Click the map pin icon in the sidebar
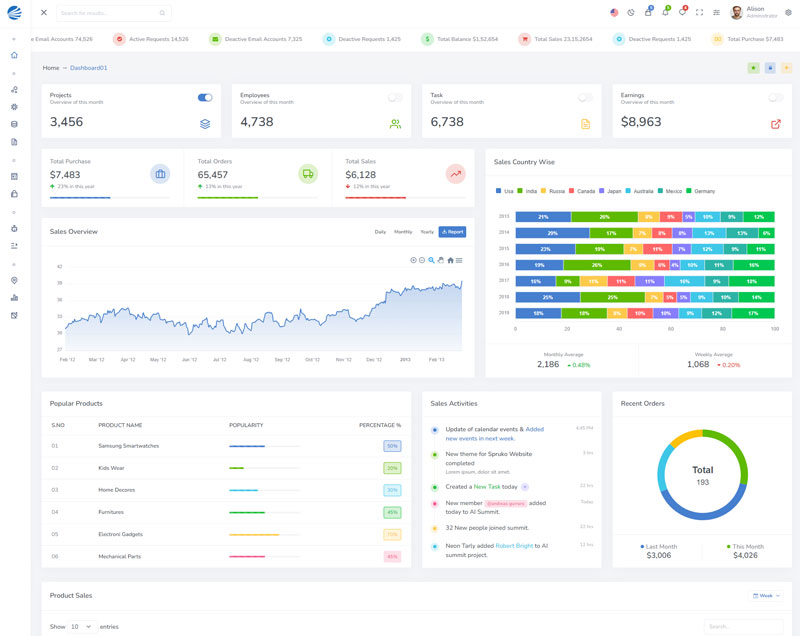This screenshot has height=636, width=800. coord(14,281)
